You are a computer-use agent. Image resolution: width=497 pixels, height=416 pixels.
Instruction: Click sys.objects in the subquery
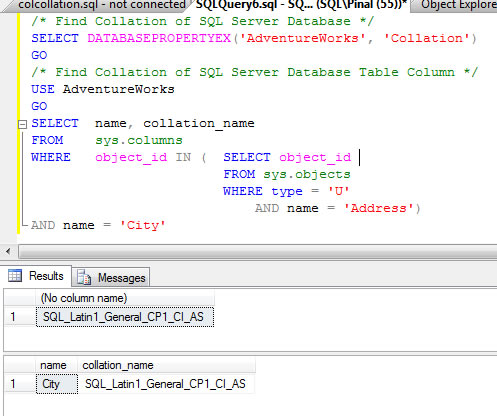pyautogui.click(x=307, y=174)
